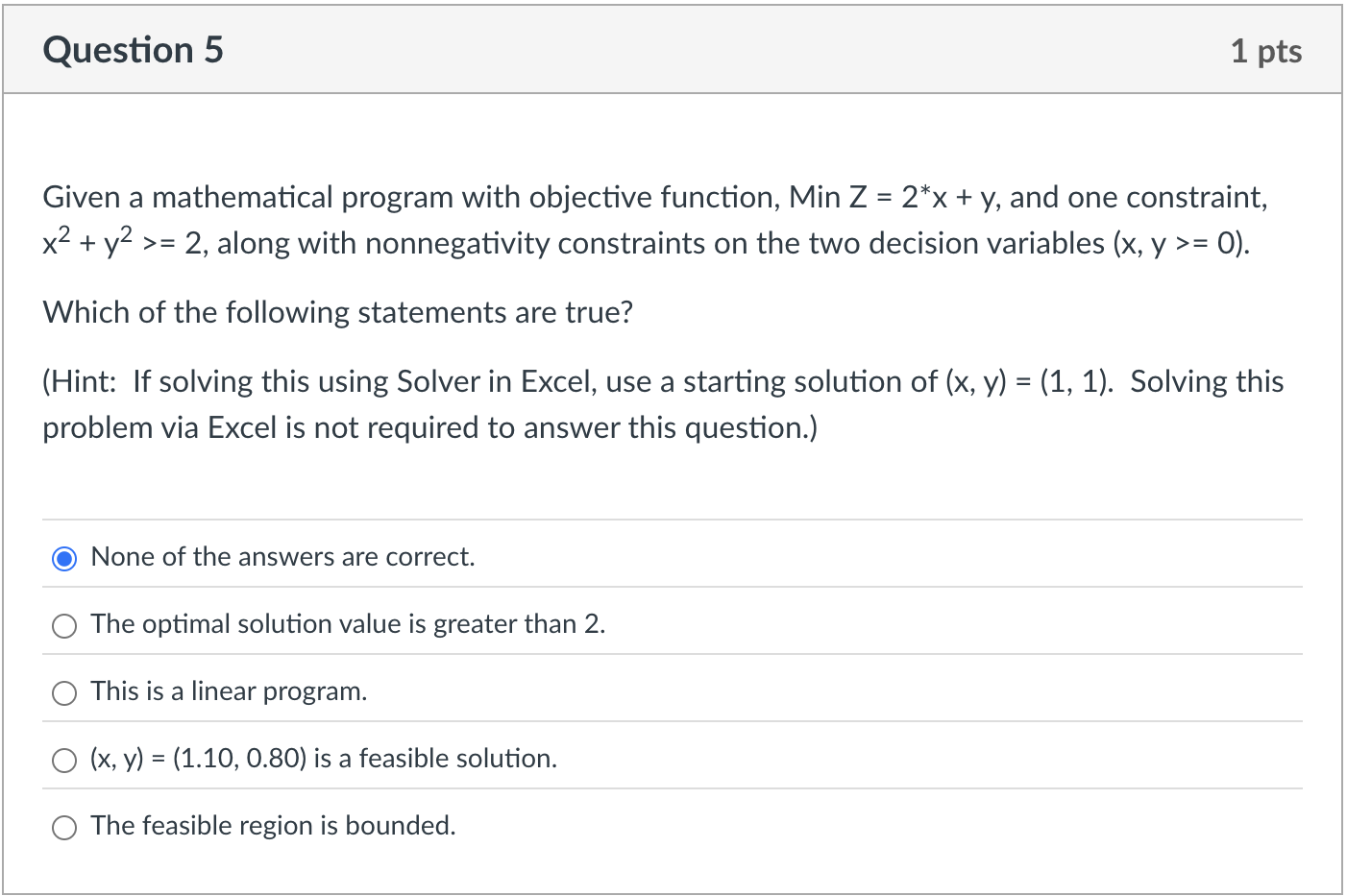Click the "None of the answers are correct." answer text
The image size is (1347, 896).
pyautogui.click(x=282, y=557)
